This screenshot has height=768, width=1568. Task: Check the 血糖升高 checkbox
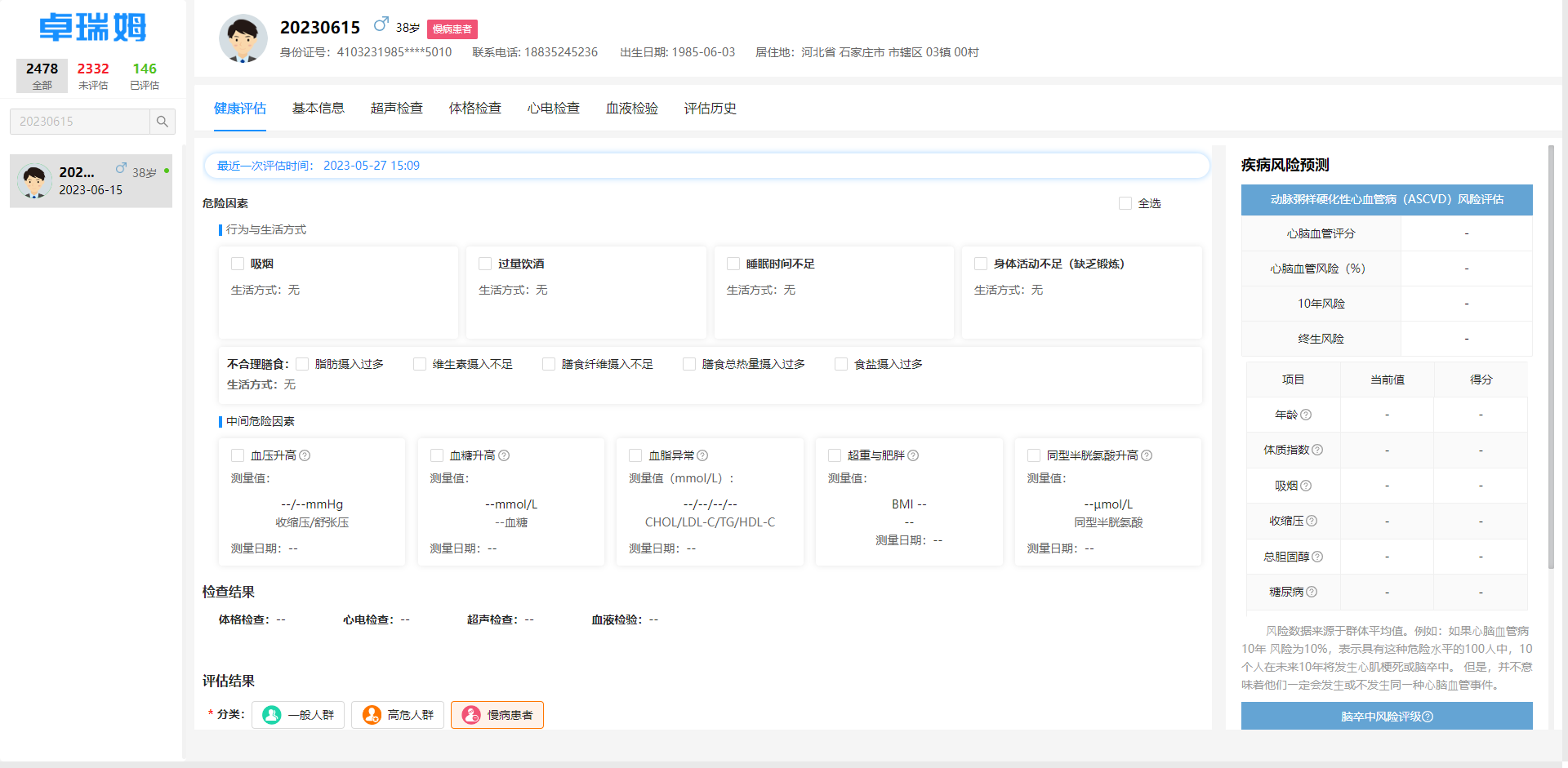(x=437, y=455)
